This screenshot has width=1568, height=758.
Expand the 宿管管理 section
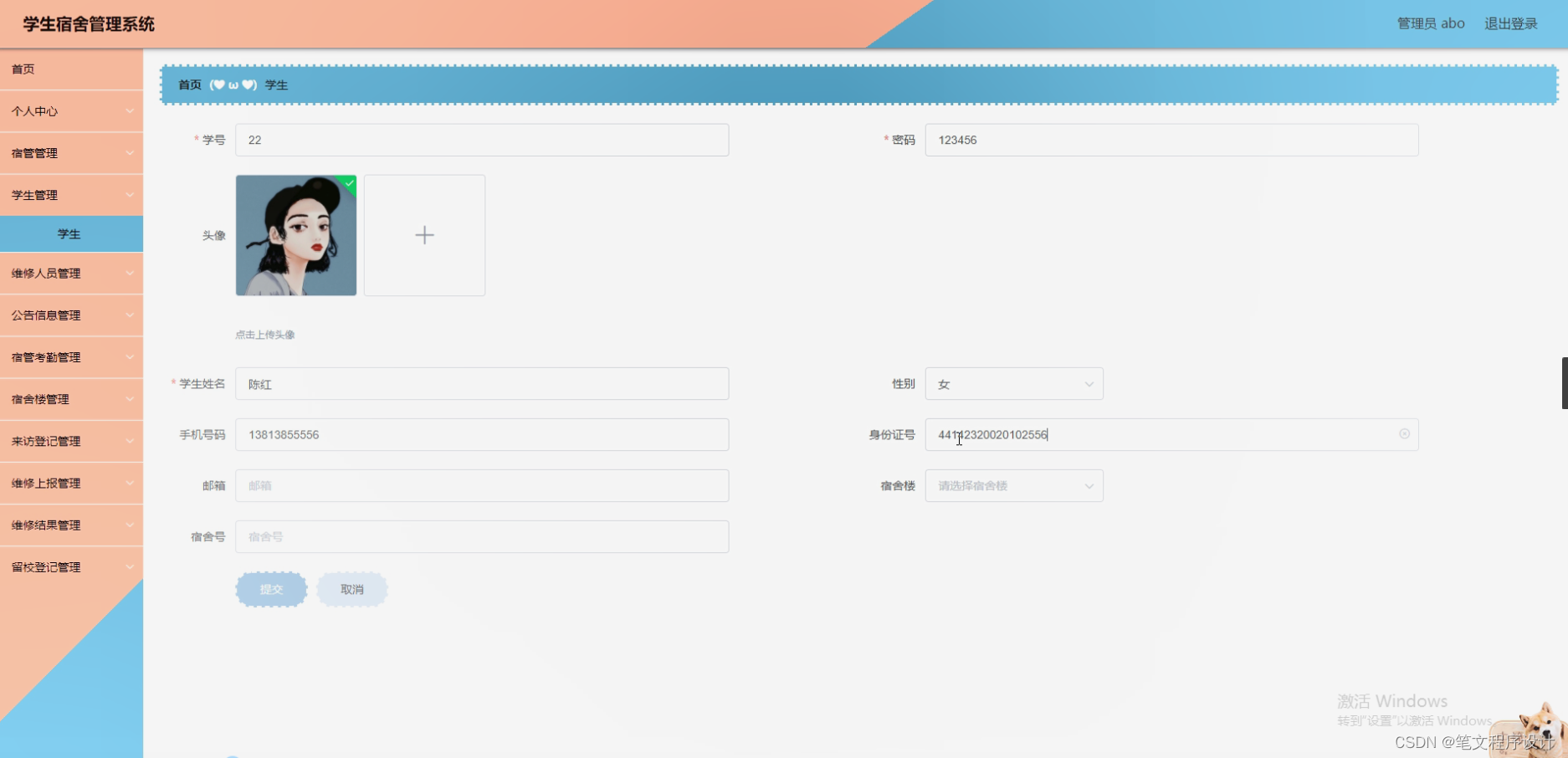pyautogui.click(x=71, y=153)
